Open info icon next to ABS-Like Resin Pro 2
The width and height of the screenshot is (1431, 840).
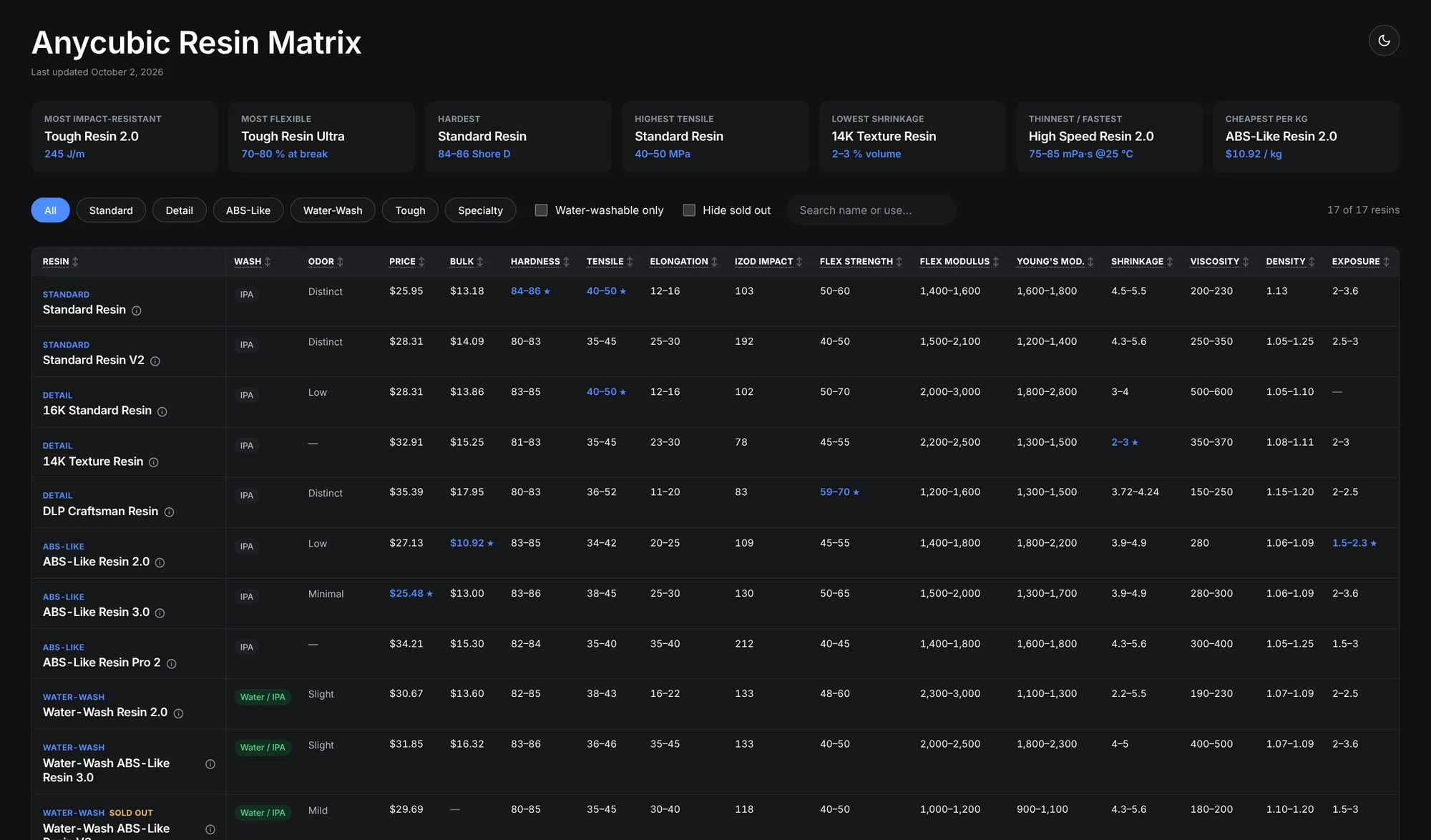pos(172,663)
